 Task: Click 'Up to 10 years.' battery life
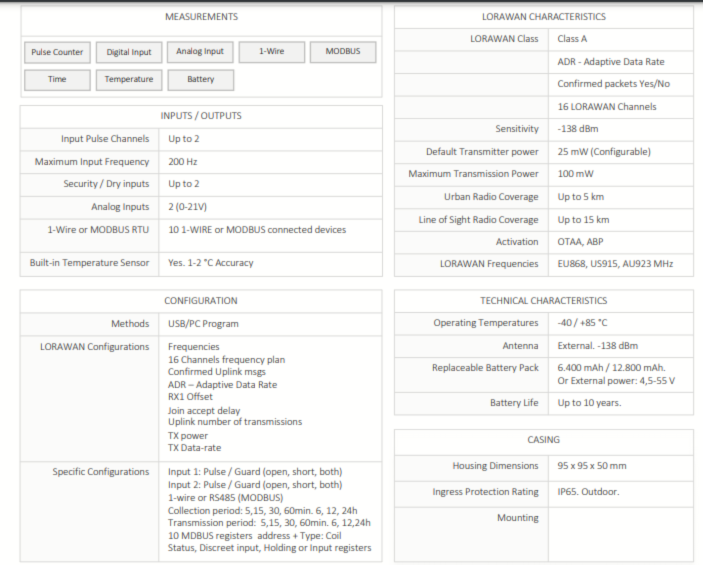point(590,403)
